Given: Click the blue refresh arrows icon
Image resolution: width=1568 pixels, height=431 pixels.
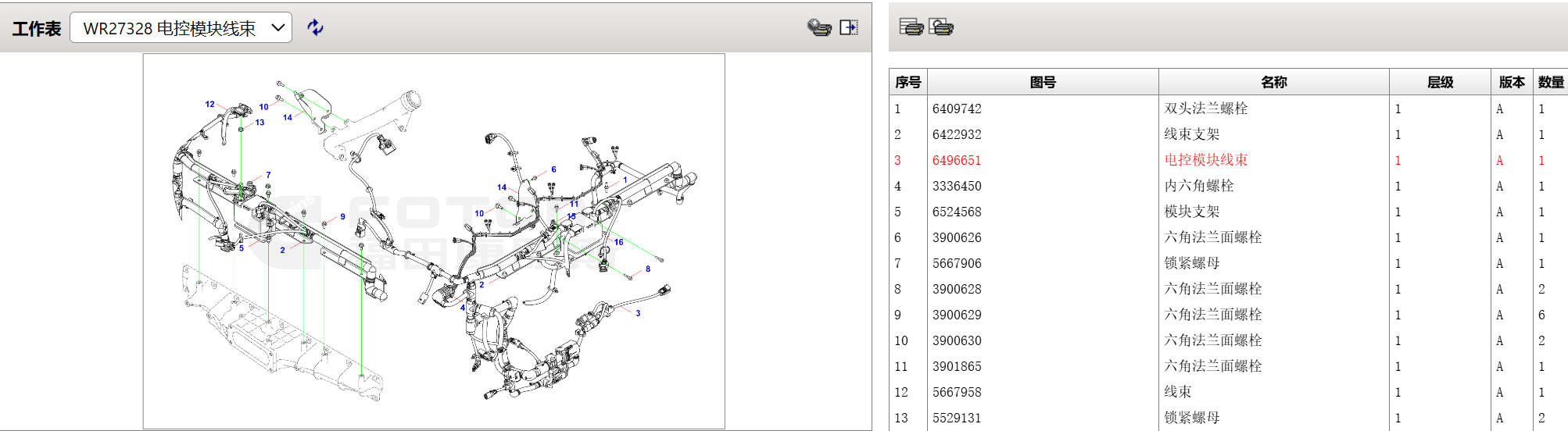Looking at the screenshot, I should (315, 27).
